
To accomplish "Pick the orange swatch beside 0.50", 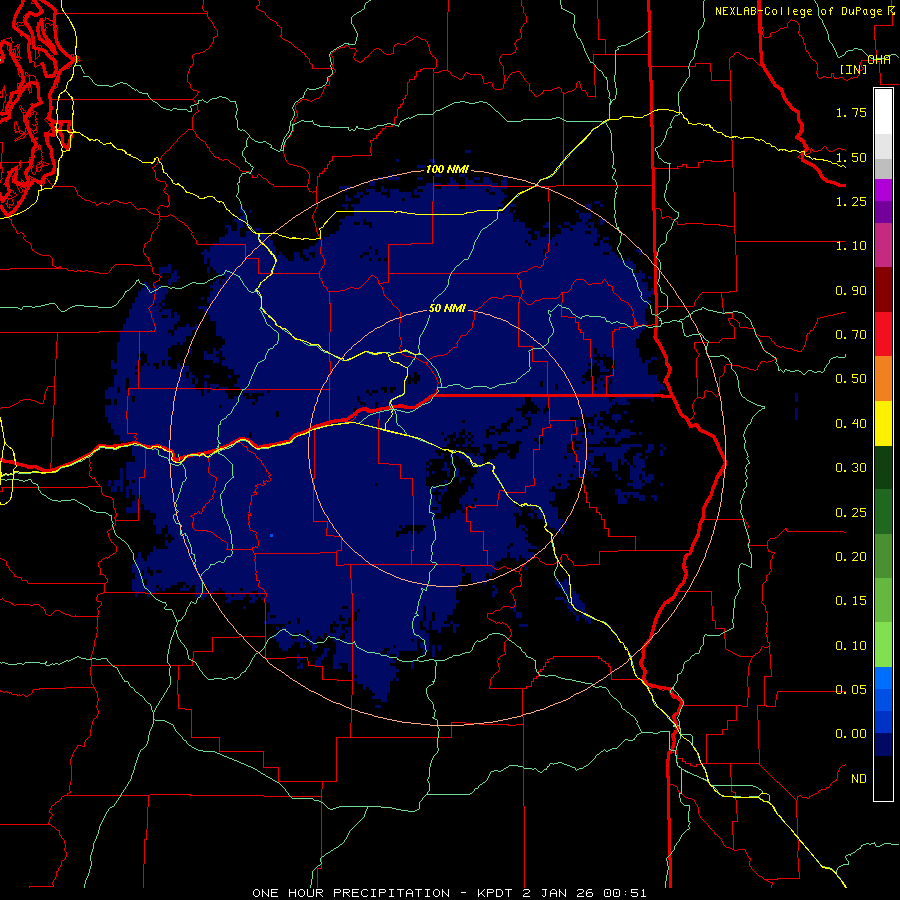I will coord(883,378).
